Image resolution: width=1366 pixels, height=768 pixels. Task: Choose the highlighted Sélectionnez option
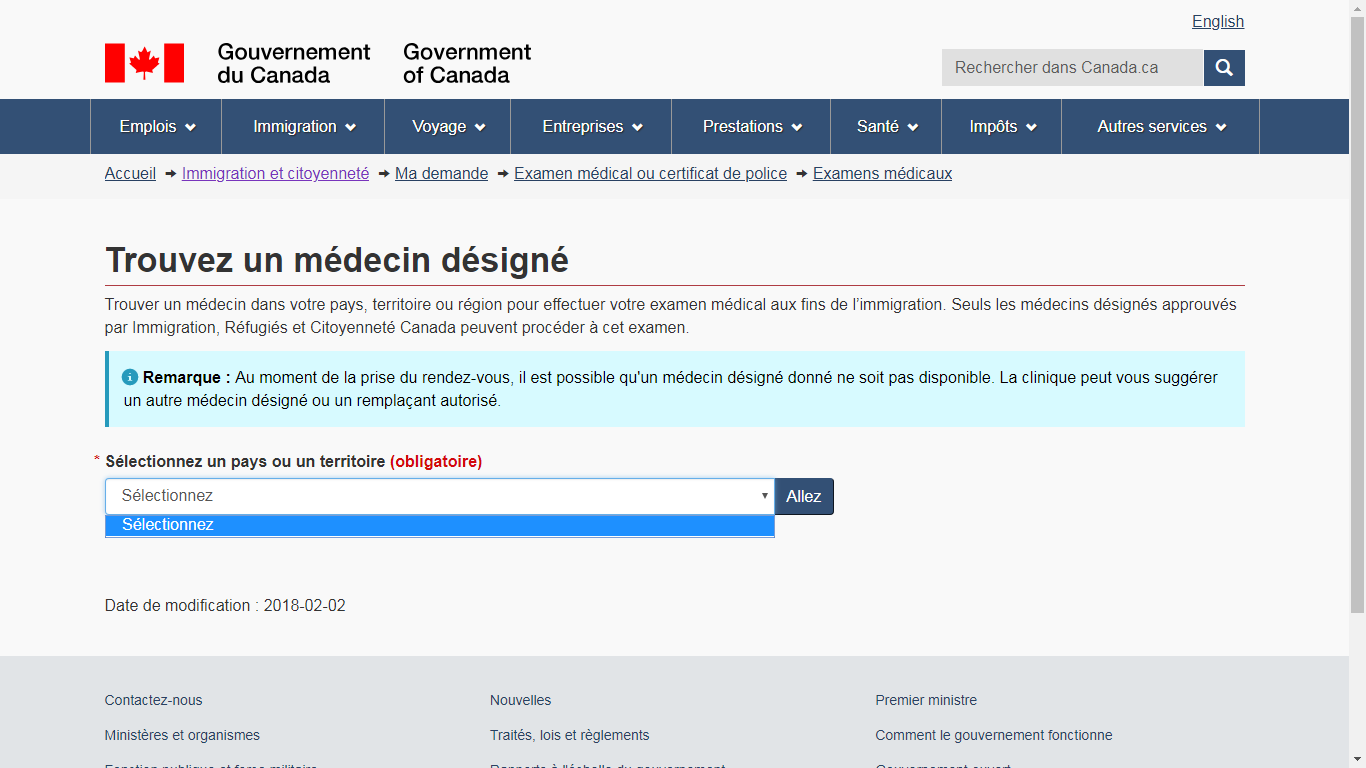point(439,525)
